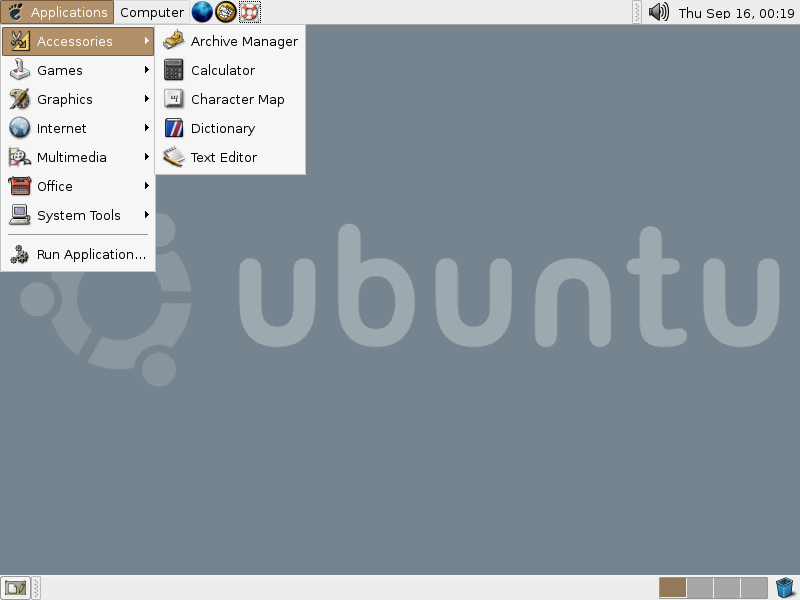This screenshot has height=600, width=800.
Task: Click the Dictionary book icon
Action: point(174,128)
